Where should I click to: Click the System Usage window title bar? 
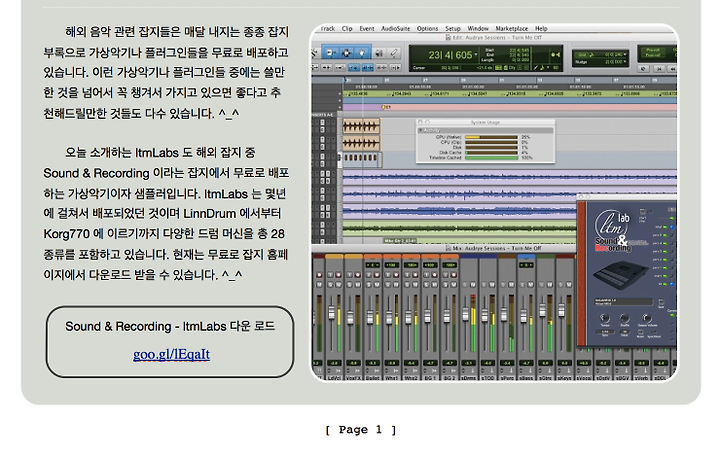[485, 123]
